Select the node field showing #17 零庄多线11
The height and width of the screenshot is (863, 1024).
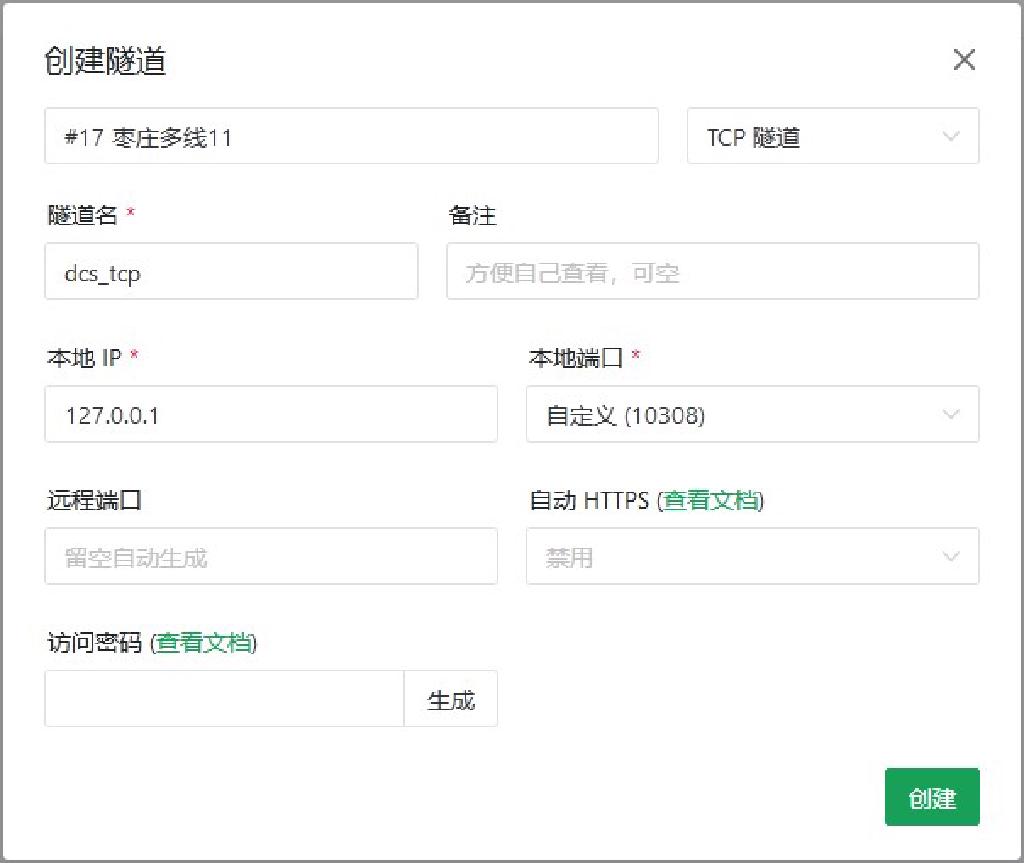pyautogui.click(x=350, y=137)
